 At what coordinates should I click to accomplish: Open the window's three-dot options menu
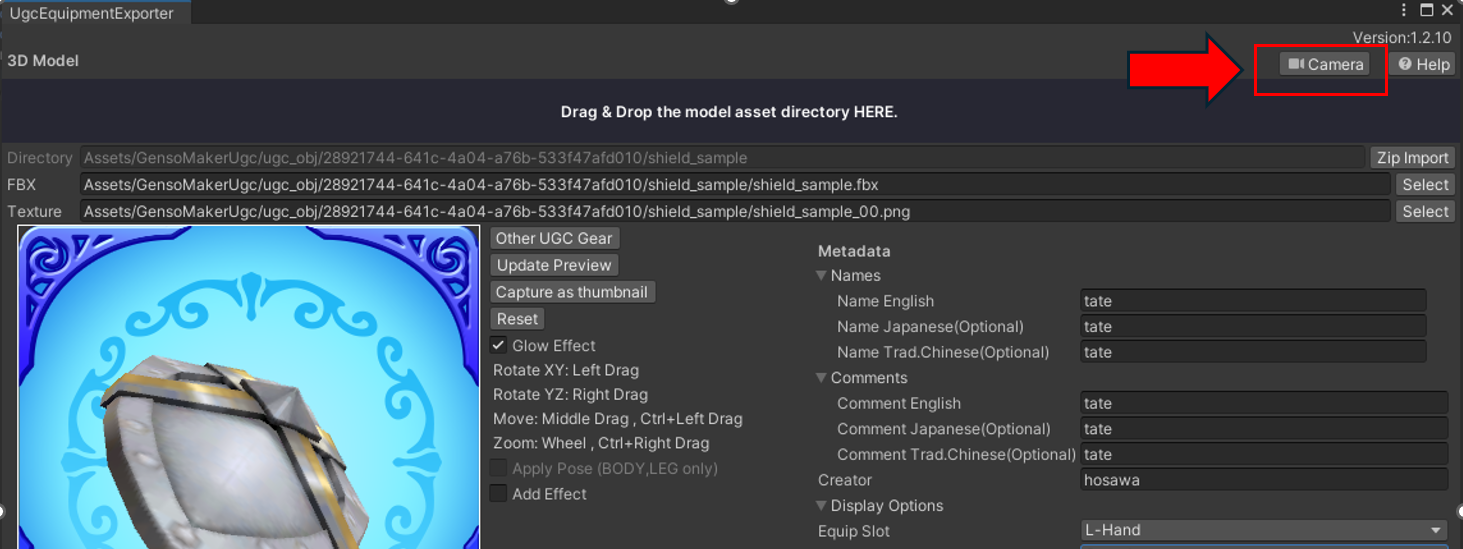tap(1405, 11)
